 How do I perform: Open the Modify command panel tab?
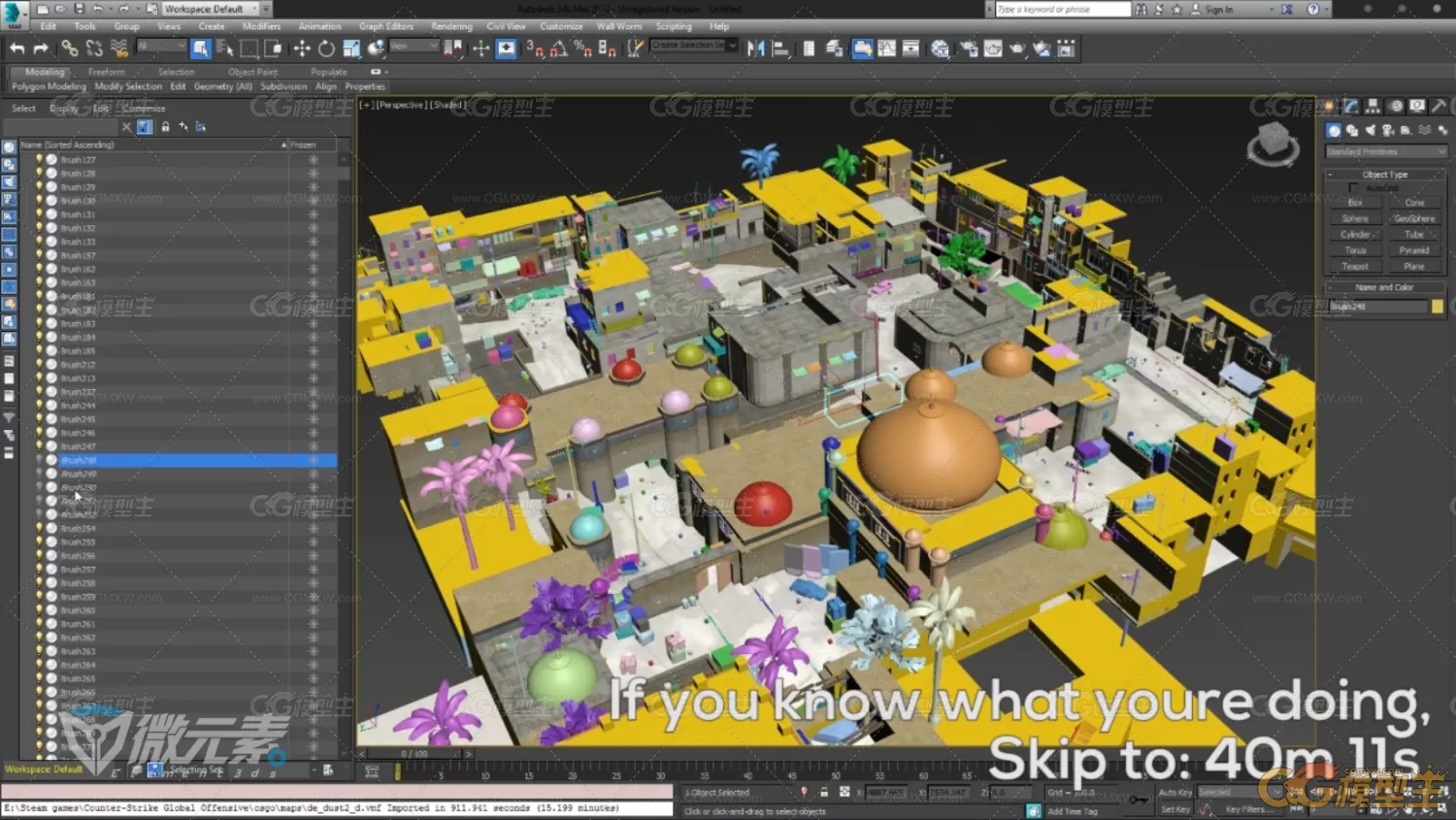[x=1351, y=106]
